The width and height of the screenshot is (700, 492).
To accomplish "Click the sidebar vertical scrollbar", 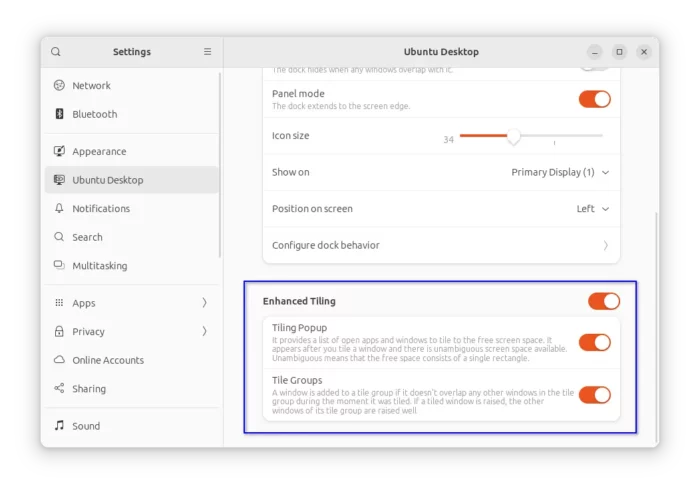I will [x=220, y=165].
